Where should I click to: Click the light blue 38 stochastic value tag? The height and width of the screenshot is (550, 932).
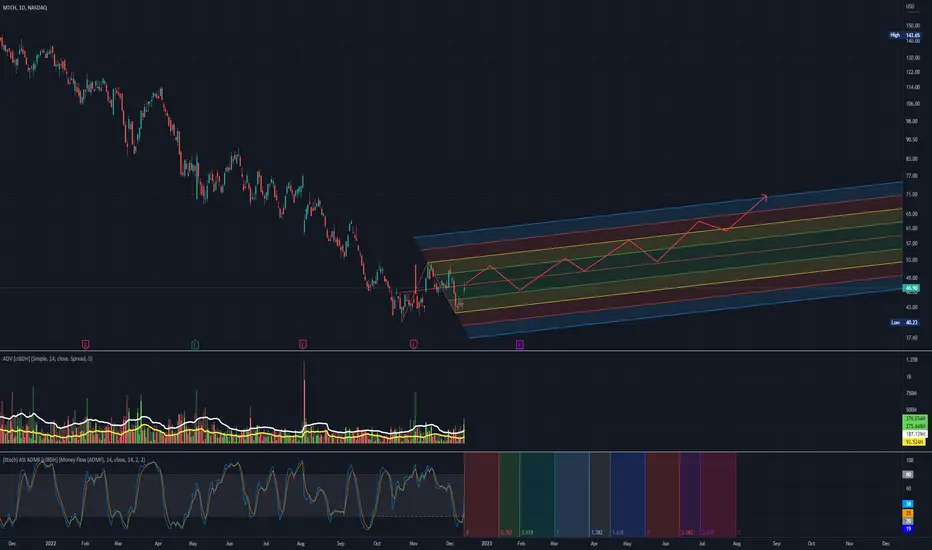pos(908,504)
